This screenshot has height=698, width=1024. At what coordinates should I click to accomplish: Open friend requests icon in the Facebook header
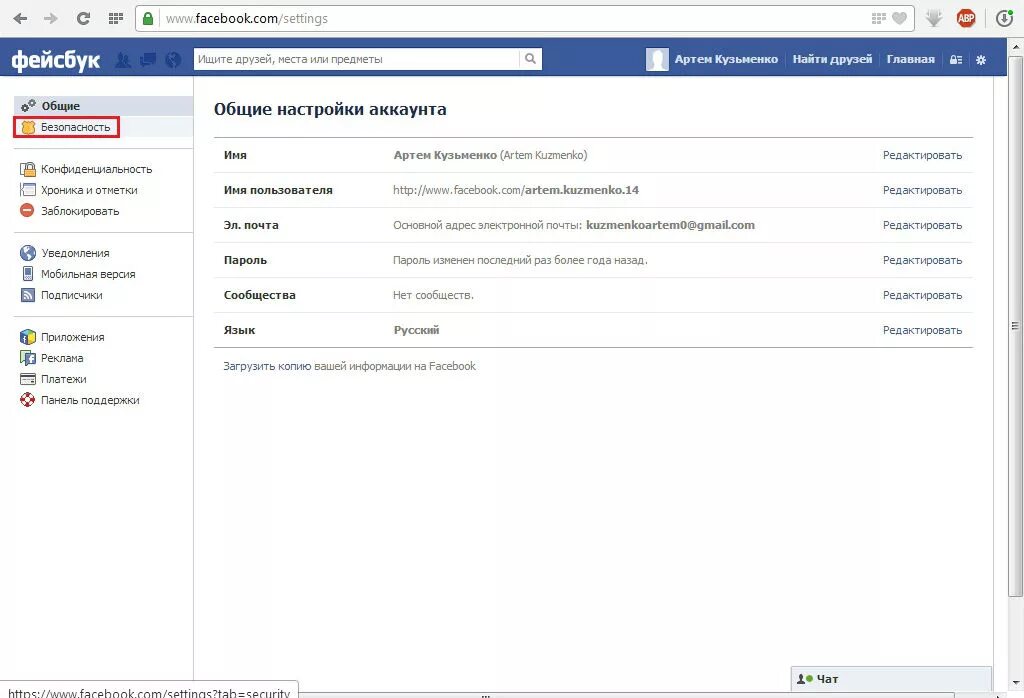[x=123, y=60]
